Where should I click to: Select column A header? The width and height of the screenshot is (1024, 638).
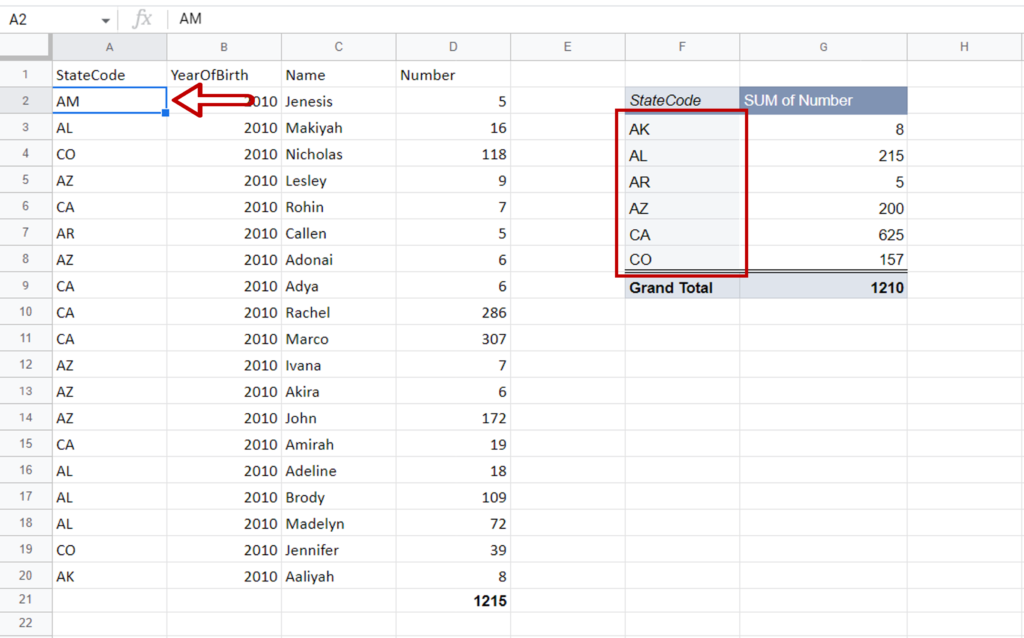click(x=109, y=46)
